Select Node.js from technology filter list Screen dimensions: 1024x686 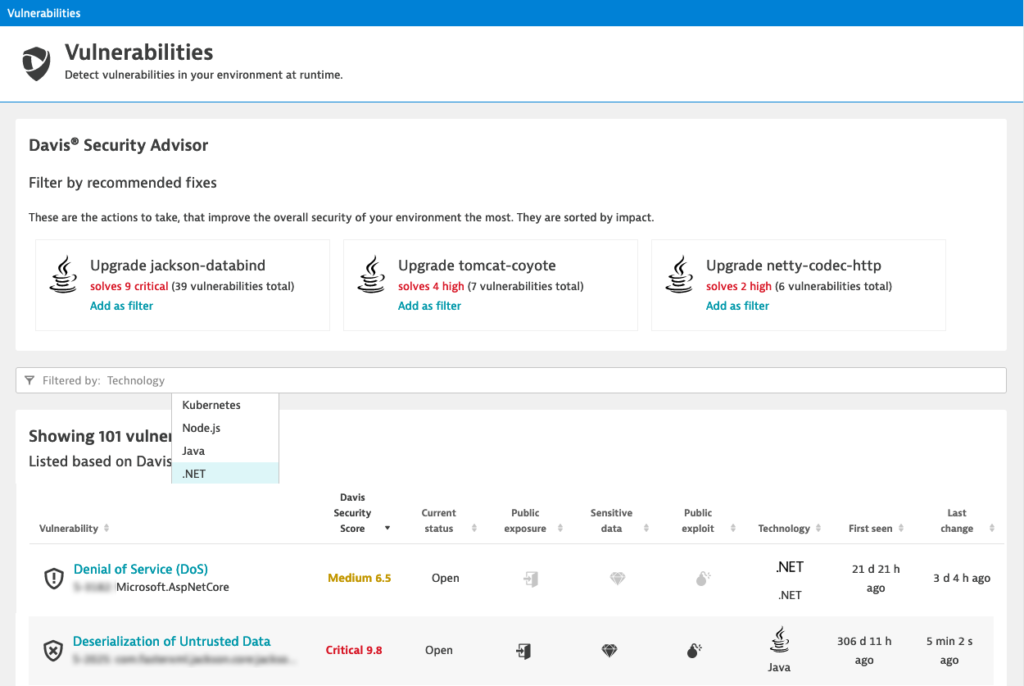[225, 428]
